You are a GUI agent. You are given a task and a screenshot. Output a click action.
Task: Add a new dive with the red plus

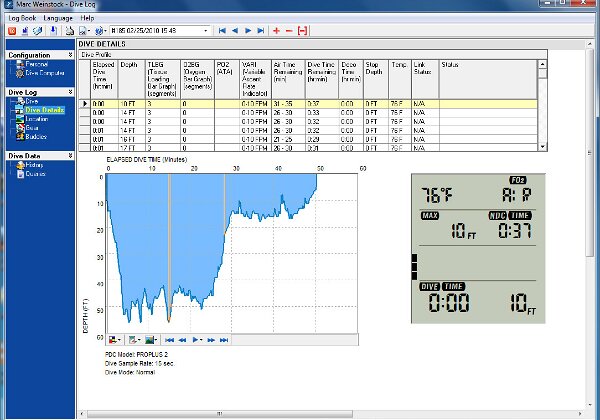coord(276,31)
